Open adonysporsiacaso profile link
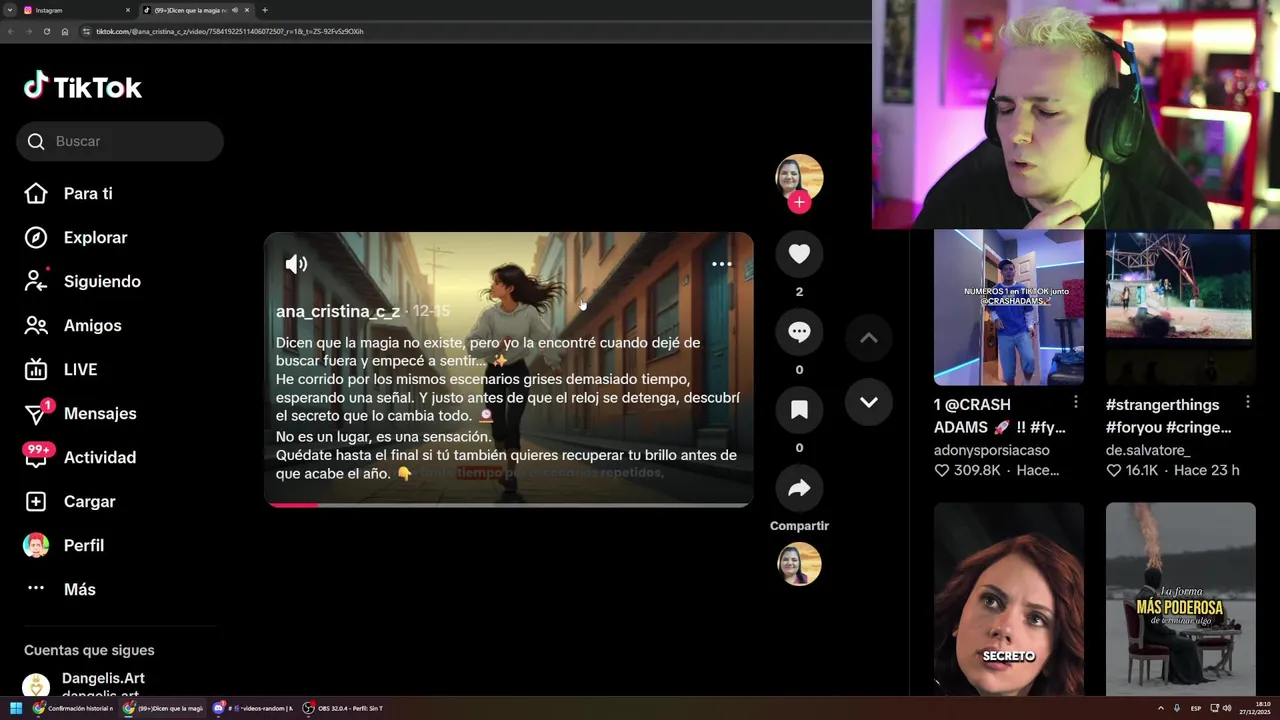Screen dimensions: 1280x720 [992, 450]
